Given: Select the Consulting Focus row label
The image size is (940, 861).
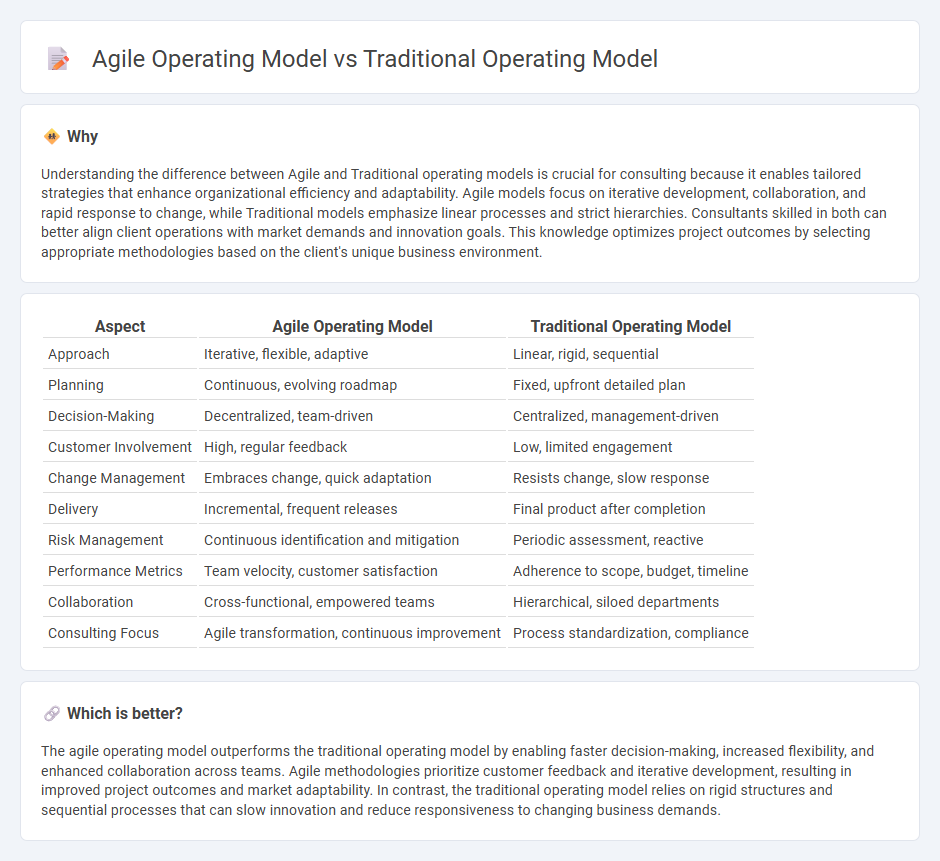Looking at the screenshot, I should (103, 633).
